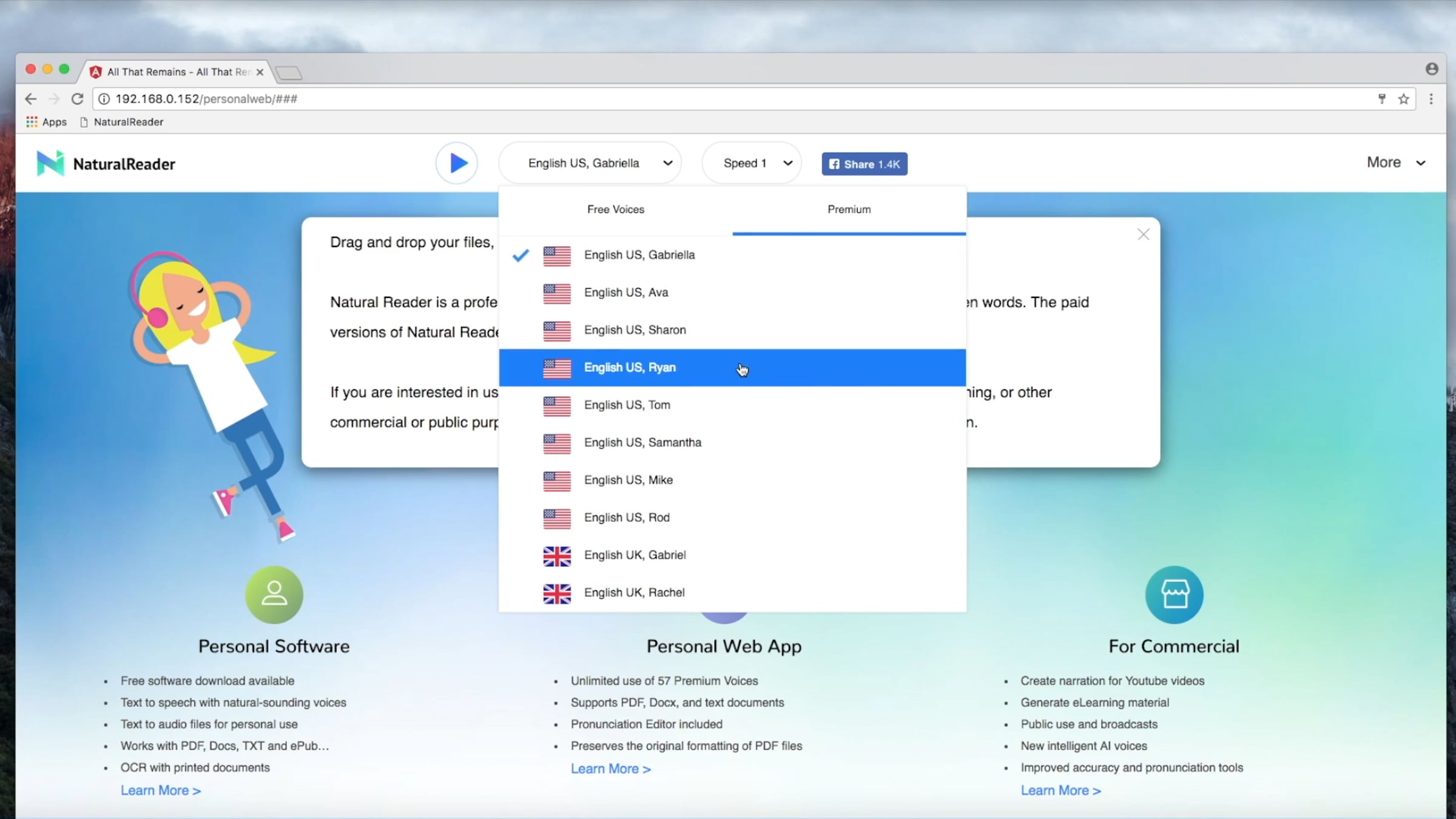This screenshot has height=819, width=1456.
Task: Open a new browser tab
Action: [x=289, y=73]
